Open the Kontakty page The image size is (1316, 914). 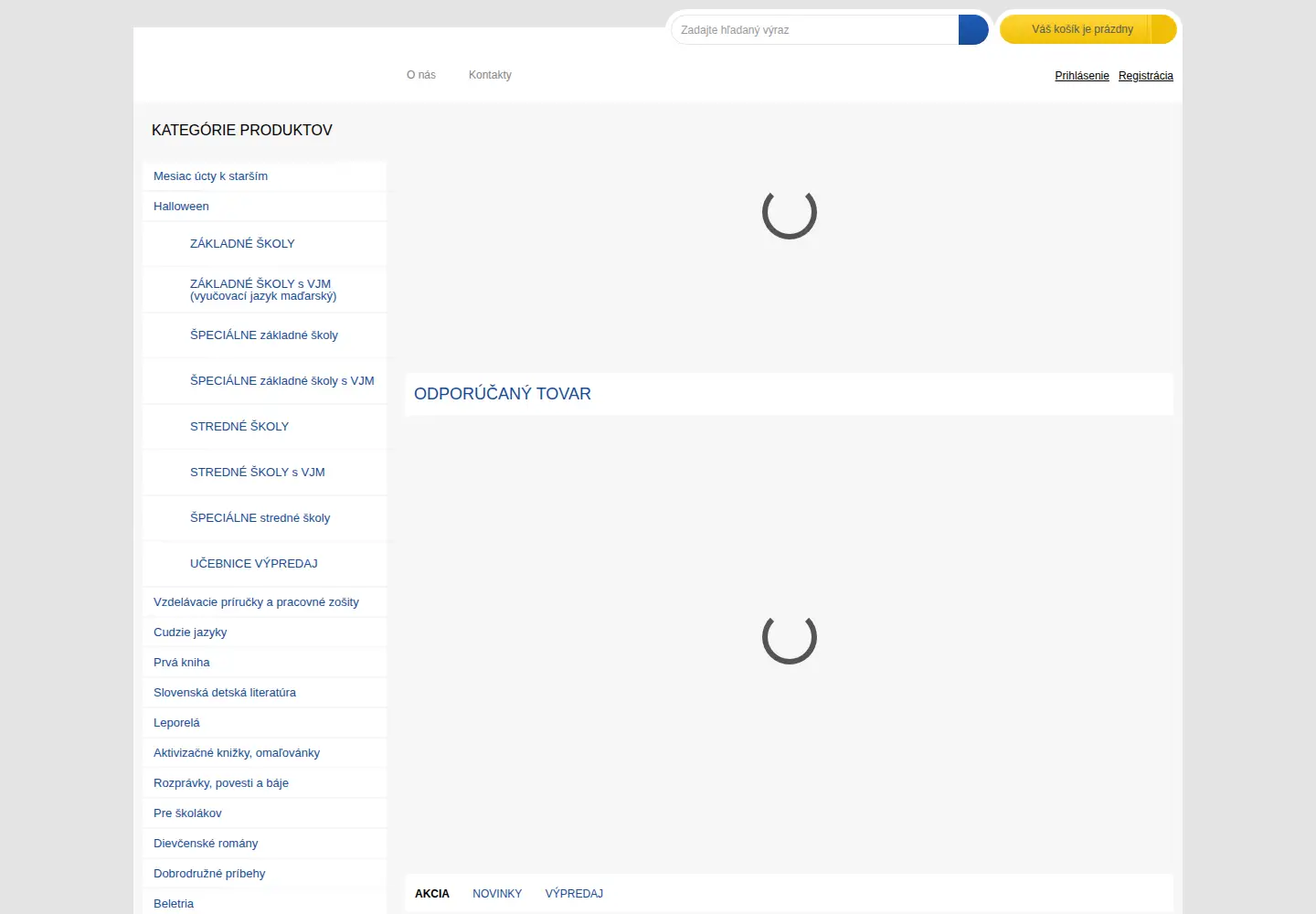click(490, 75)
